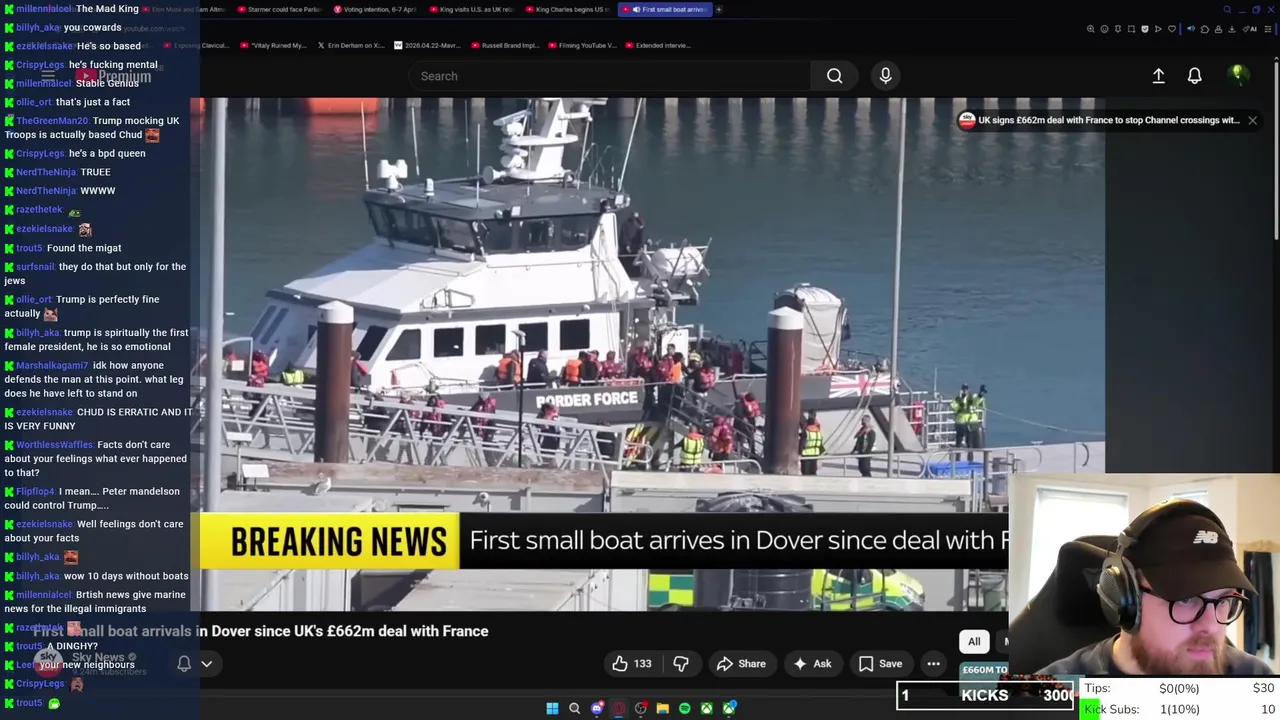The image size is (1280, 720).
Task: Open the Xbox icon with notification badge
Action: (729, 708)
